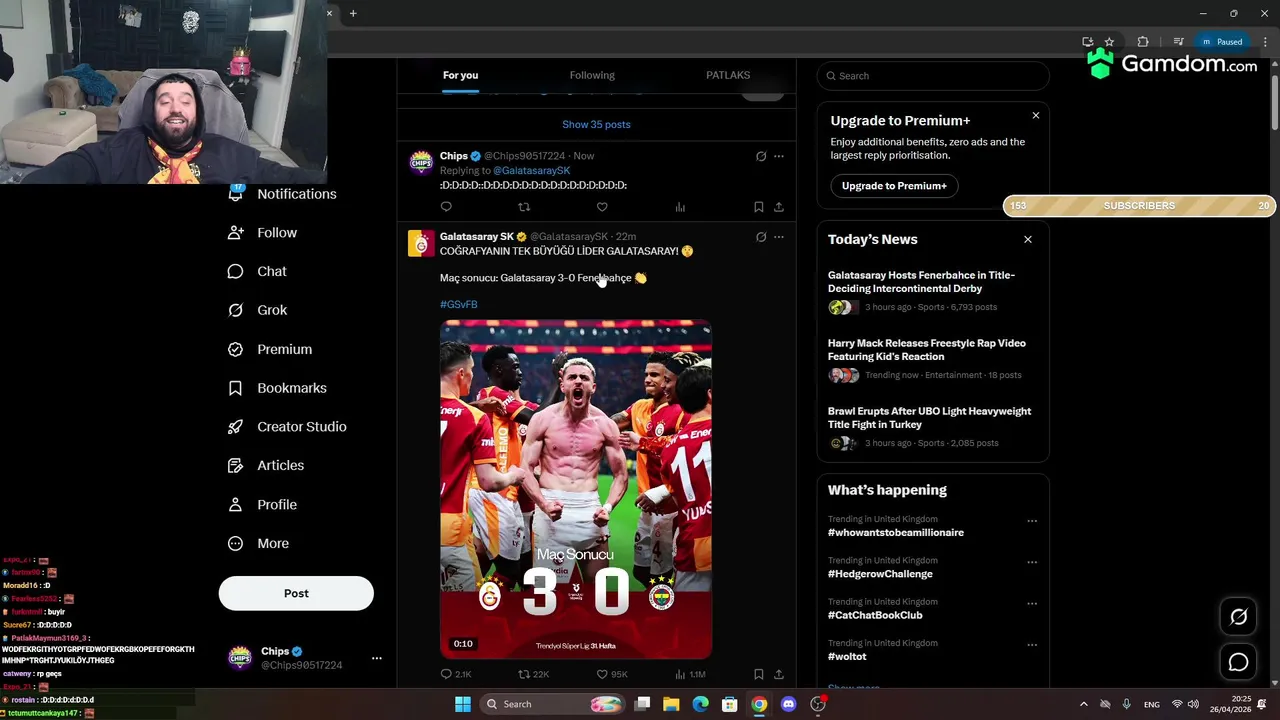Play the Galatasaray 3-0 match video
Viewport: 1280px width, 720px height.
(x=576, y=490)
